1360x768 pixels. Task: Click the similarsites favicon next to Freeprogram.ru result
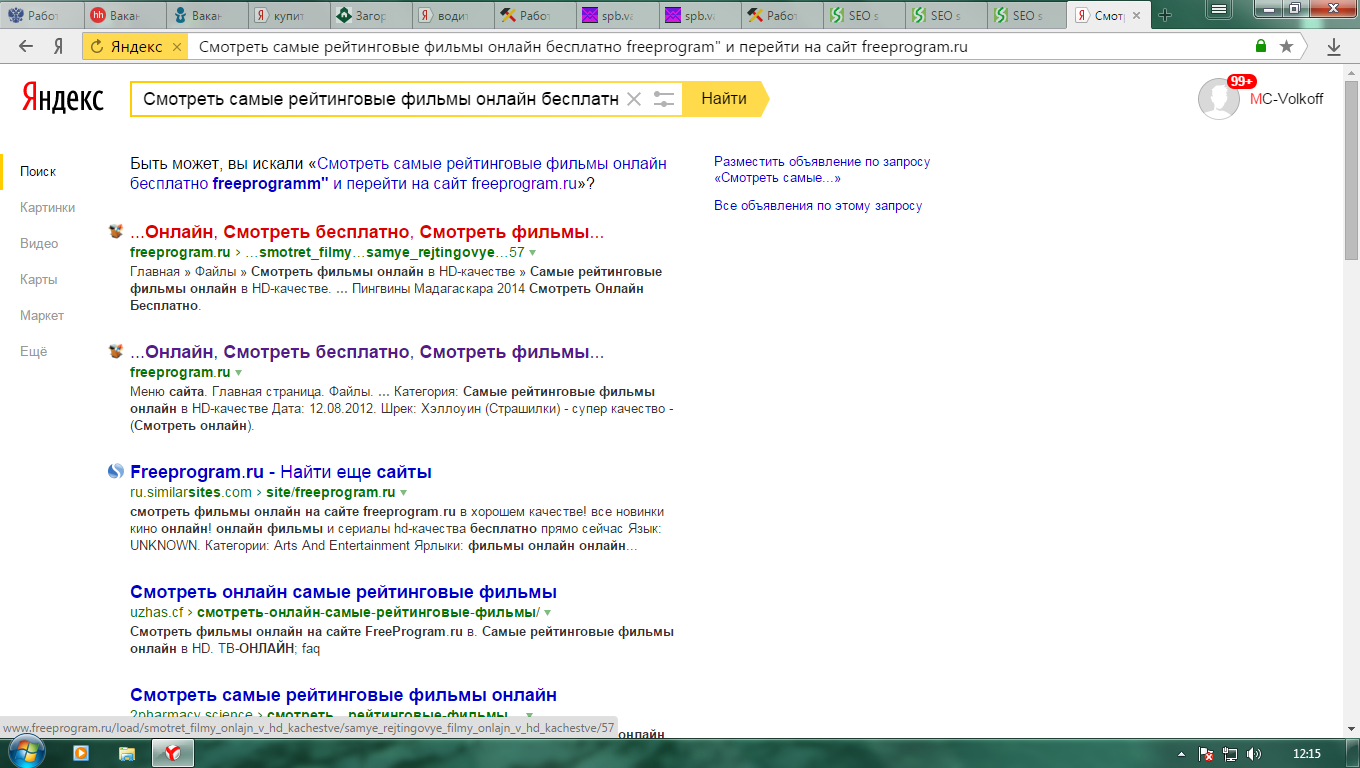(116, 472)
